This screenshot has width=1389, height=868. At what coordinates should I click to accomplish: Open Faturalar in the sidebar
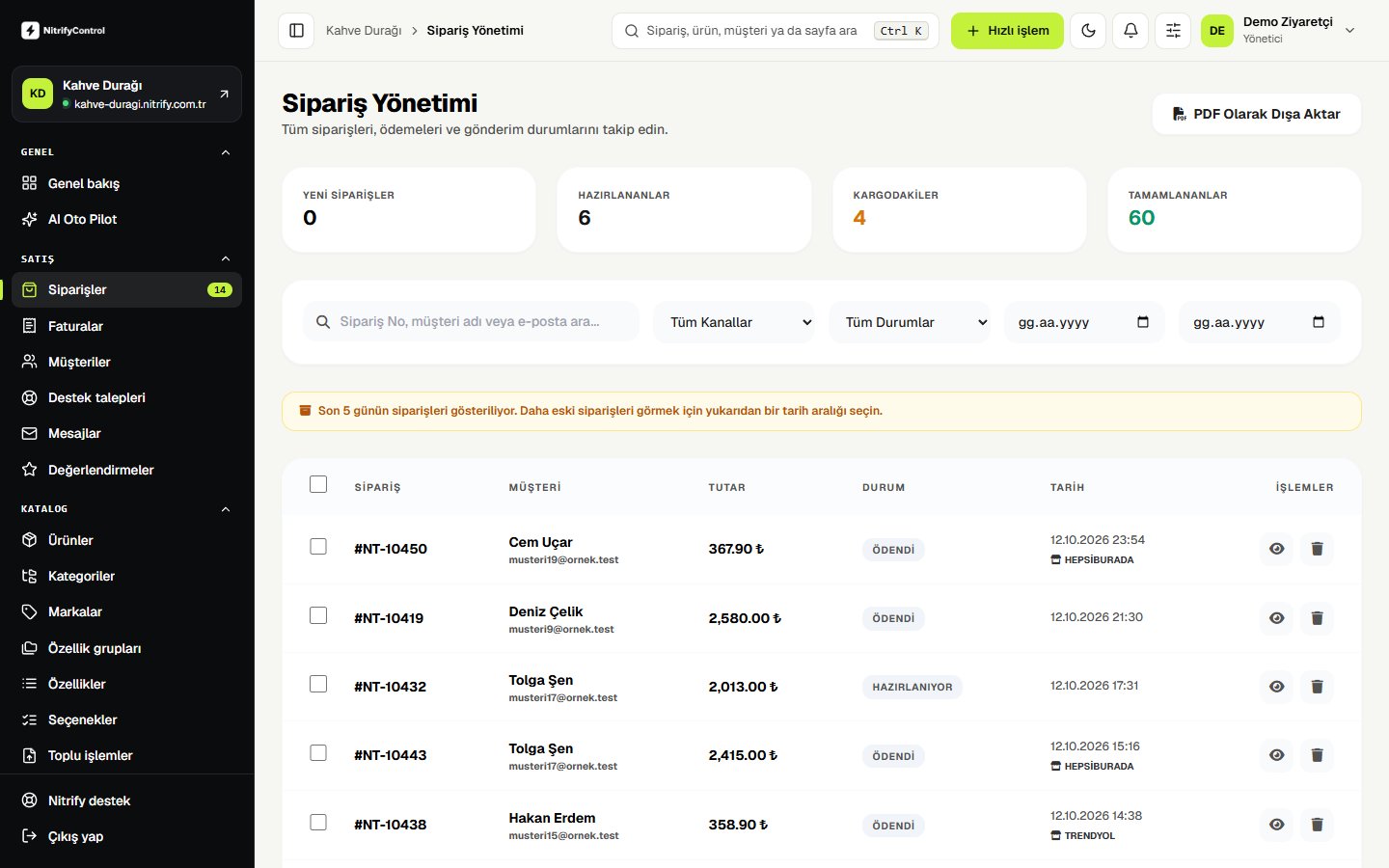point(127,326)
